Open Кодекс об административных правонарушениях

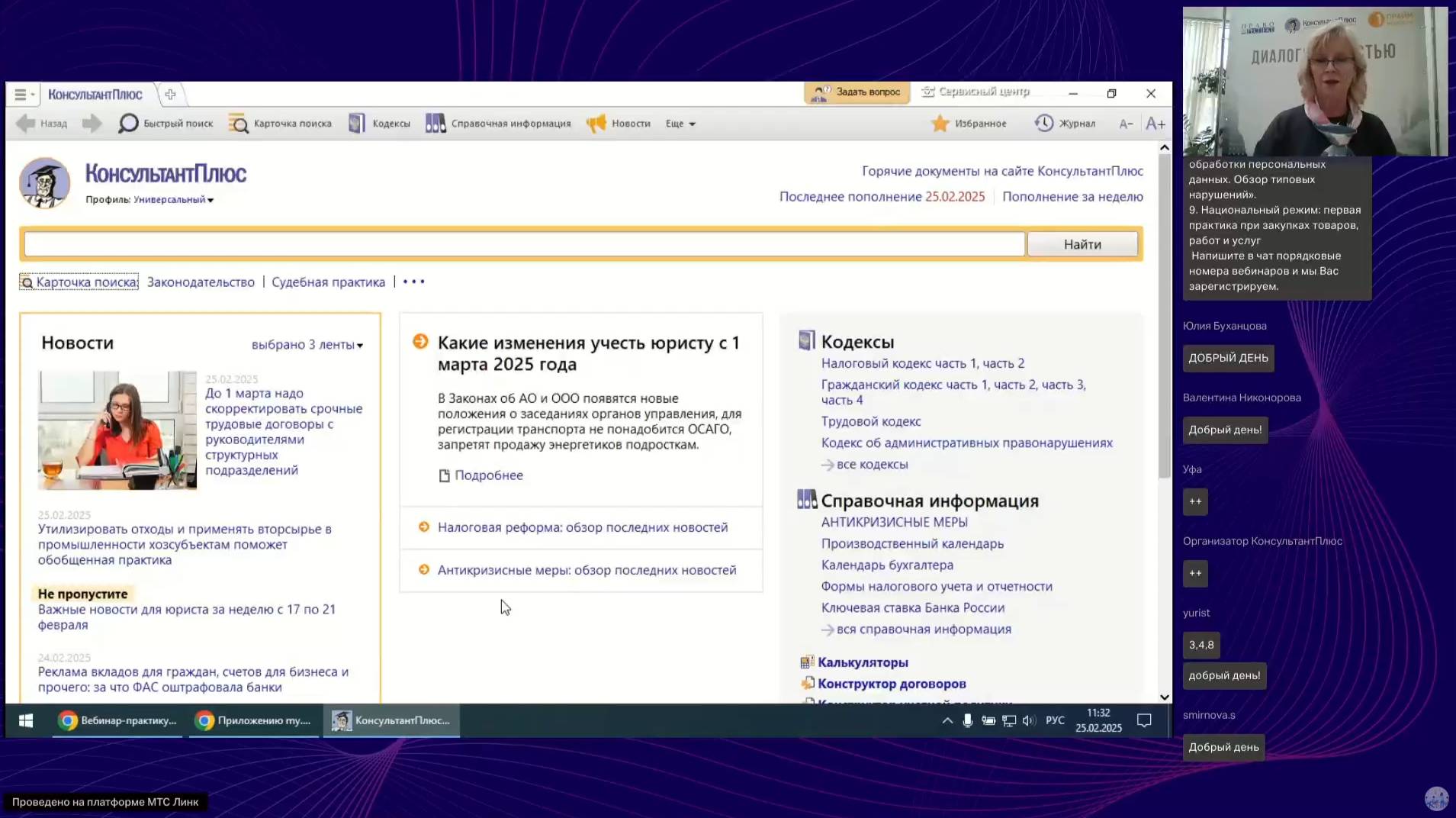click(x=966, y=443)
